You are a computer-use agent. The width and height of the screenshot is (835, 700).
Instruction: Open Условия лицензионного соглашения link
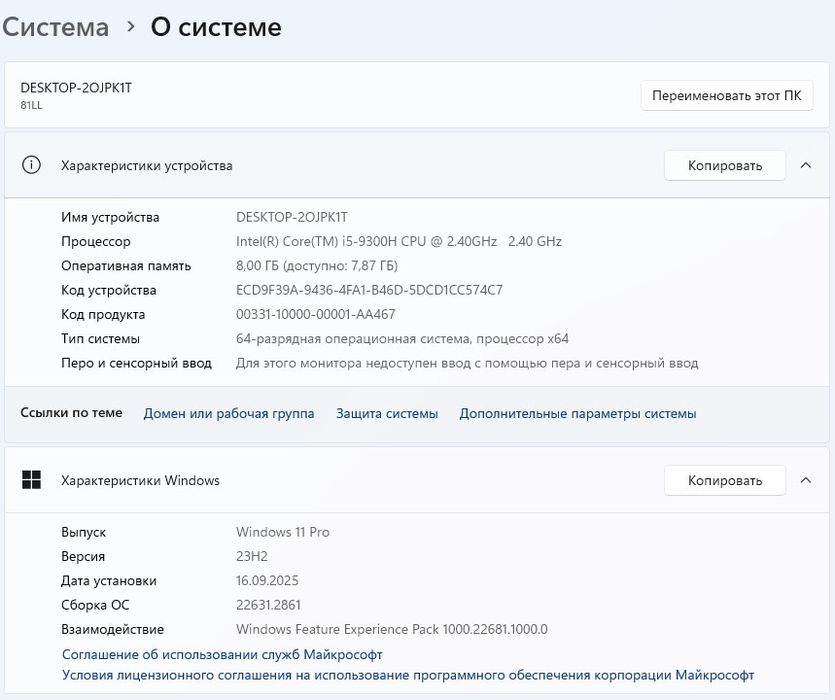pyautogui.click(x=408, y=675)
